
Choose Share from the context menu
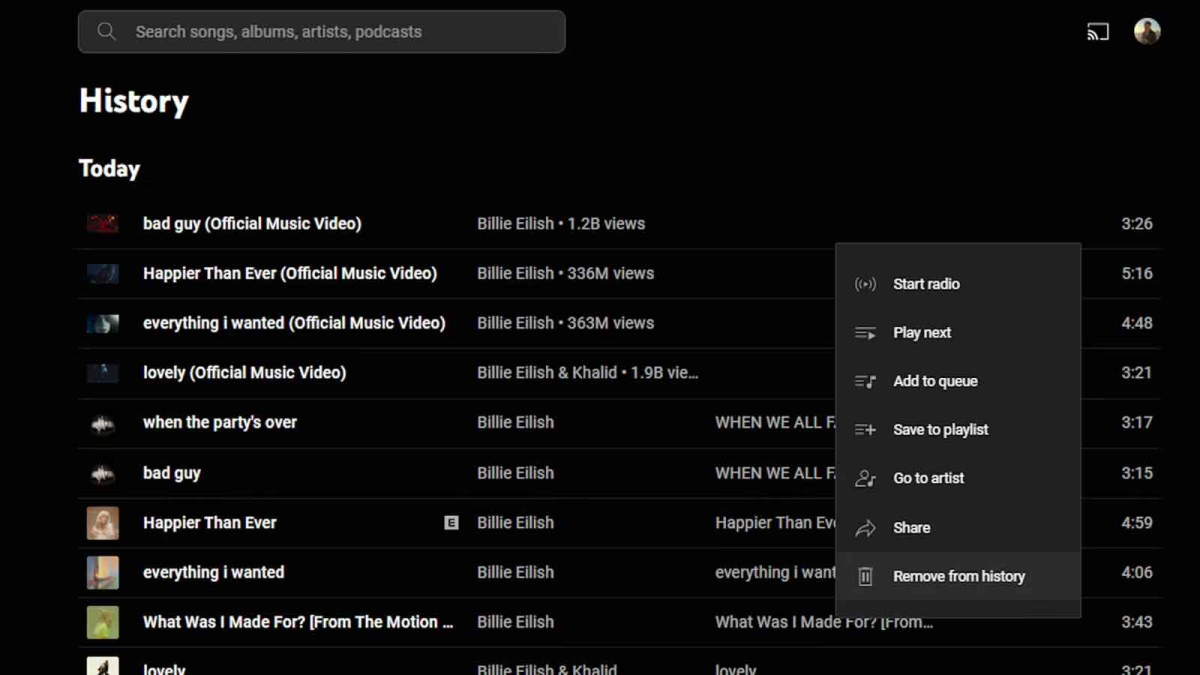tap(911, 527)
